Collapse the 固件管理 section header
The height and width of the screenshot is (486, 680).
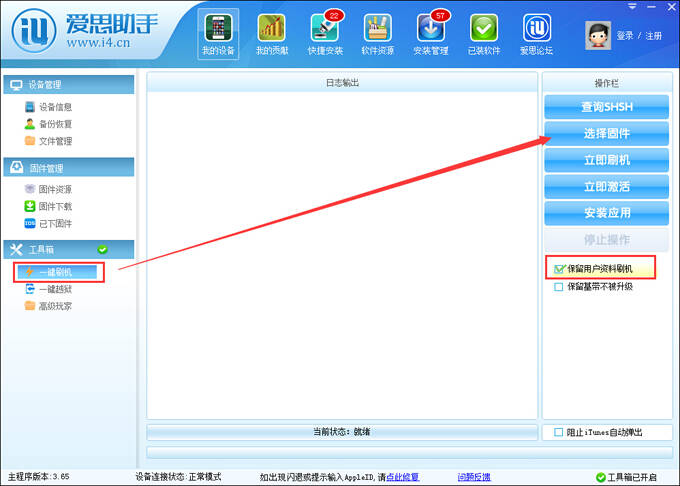coord(69,167)
